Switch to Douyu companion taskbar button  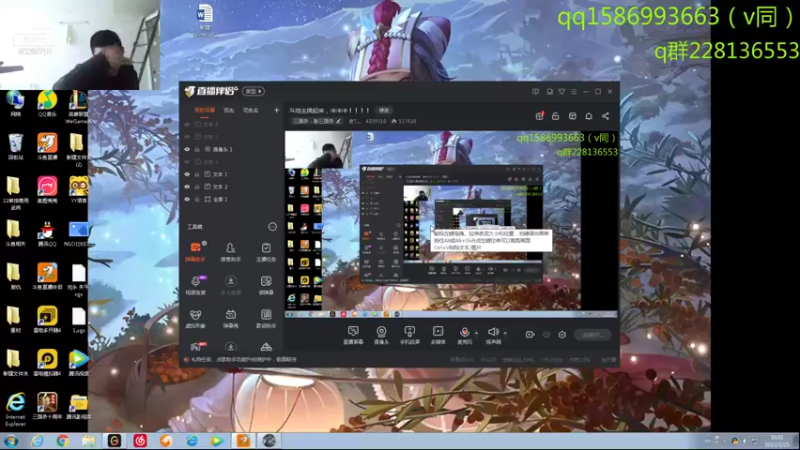tap(243, 441)
